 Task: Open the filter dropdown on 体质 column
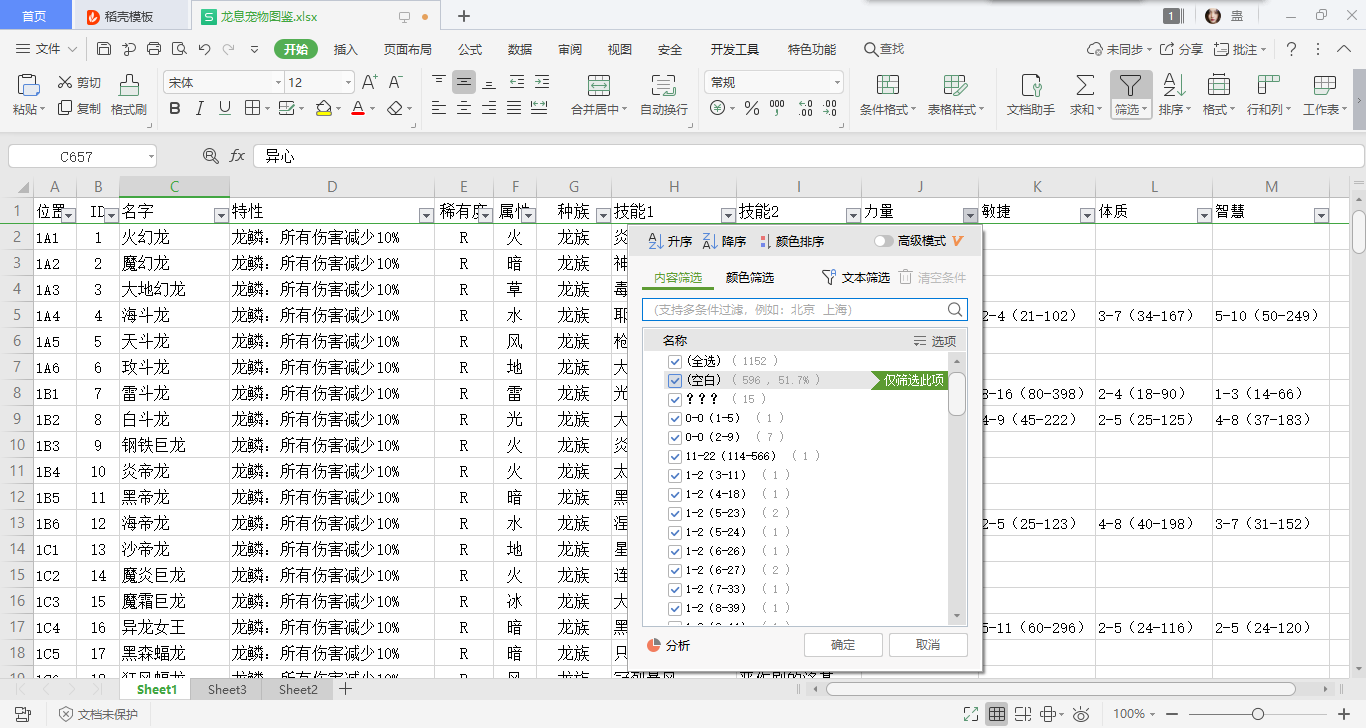[1204, 215]
